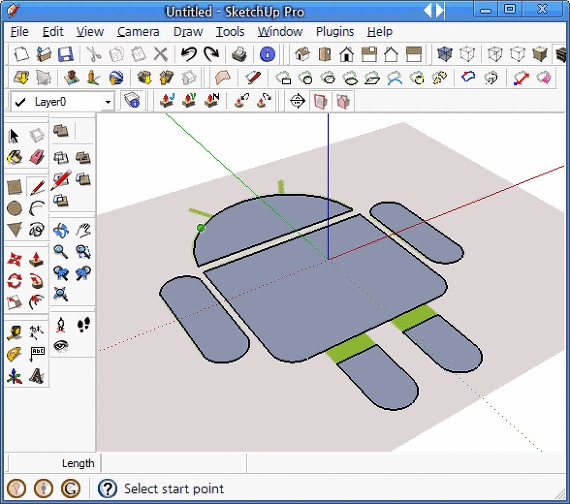This screenshot has width=570, height=504.
Task: Open Model Info blue icon
Action: 267,54
